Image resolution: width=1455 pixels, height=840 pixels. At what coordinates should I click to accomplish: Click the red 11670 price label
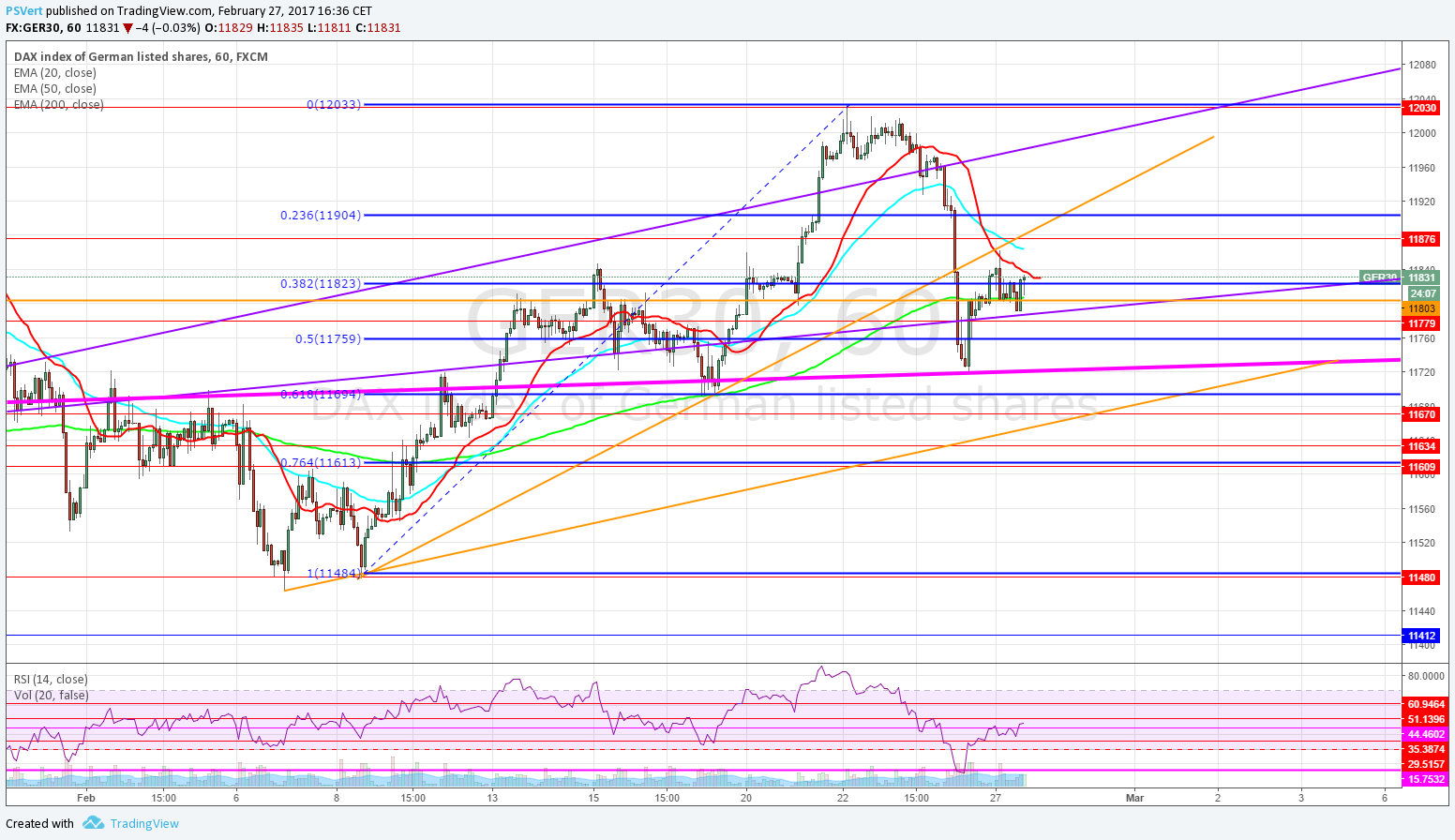[x=1421, y=413]
